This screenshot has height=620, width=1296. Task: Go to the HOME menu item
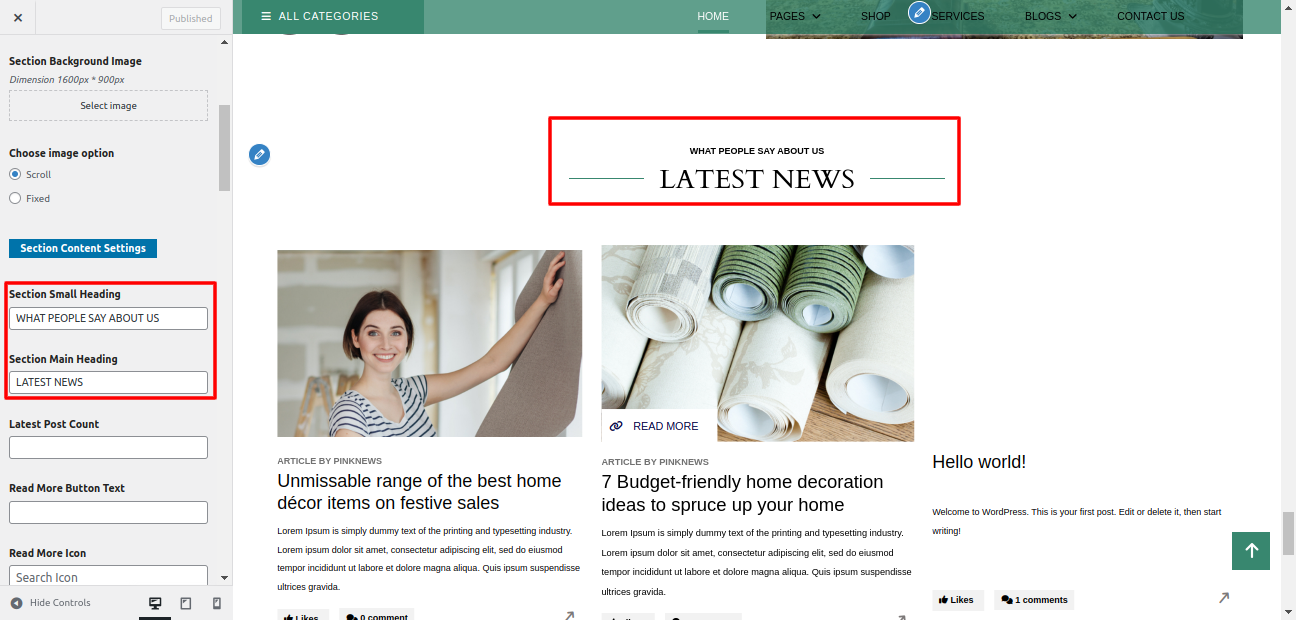tap(713, 16)
